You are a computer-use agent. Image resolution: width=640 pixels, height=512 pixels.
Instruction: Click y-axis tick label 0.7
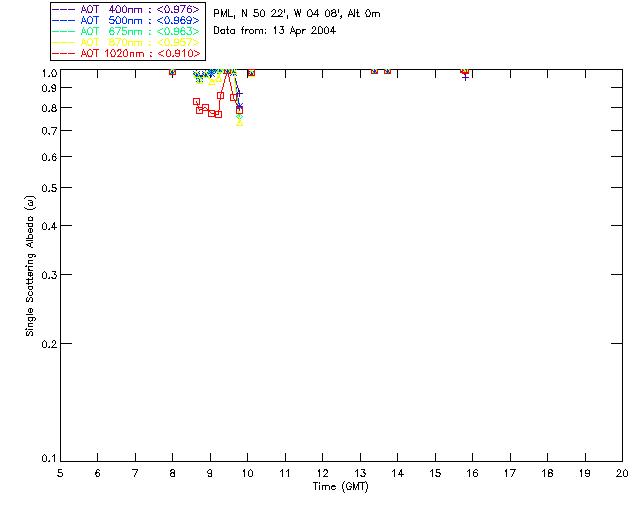(x=49, y=131)
